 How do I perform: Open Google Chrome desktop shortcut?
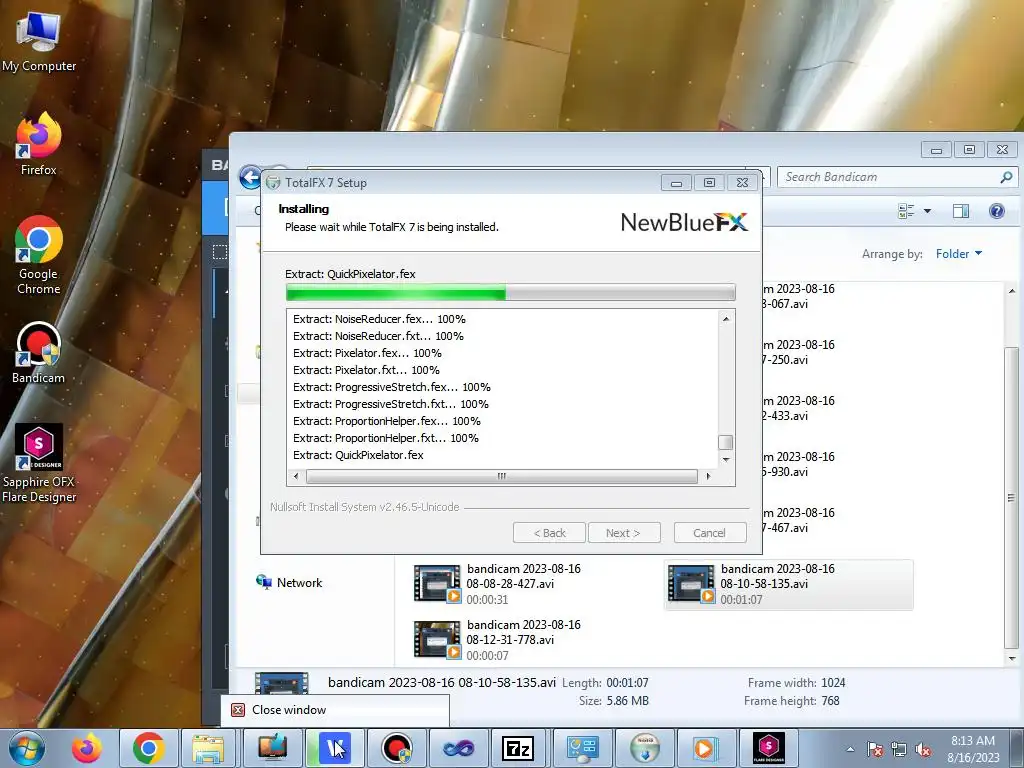click(x=39, y=255)
